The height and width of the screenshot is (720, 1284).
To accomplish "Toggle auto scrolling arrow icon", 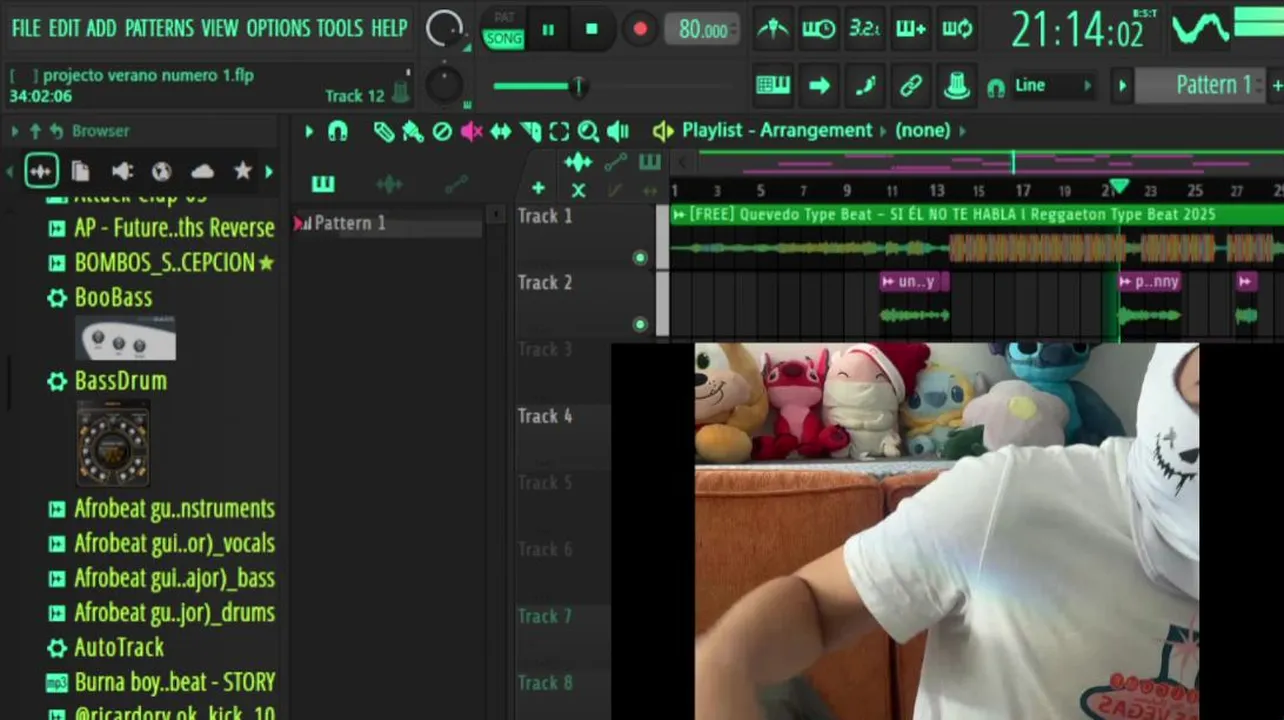I will (819, 85).
